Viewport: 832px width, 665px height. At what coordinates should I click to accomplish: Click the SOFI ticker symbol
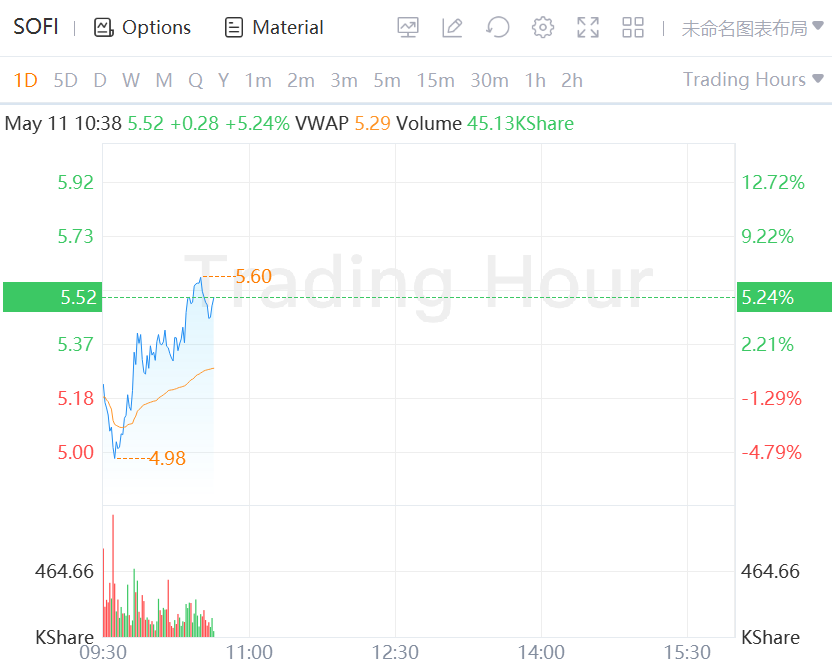click(x=35, y=27)
